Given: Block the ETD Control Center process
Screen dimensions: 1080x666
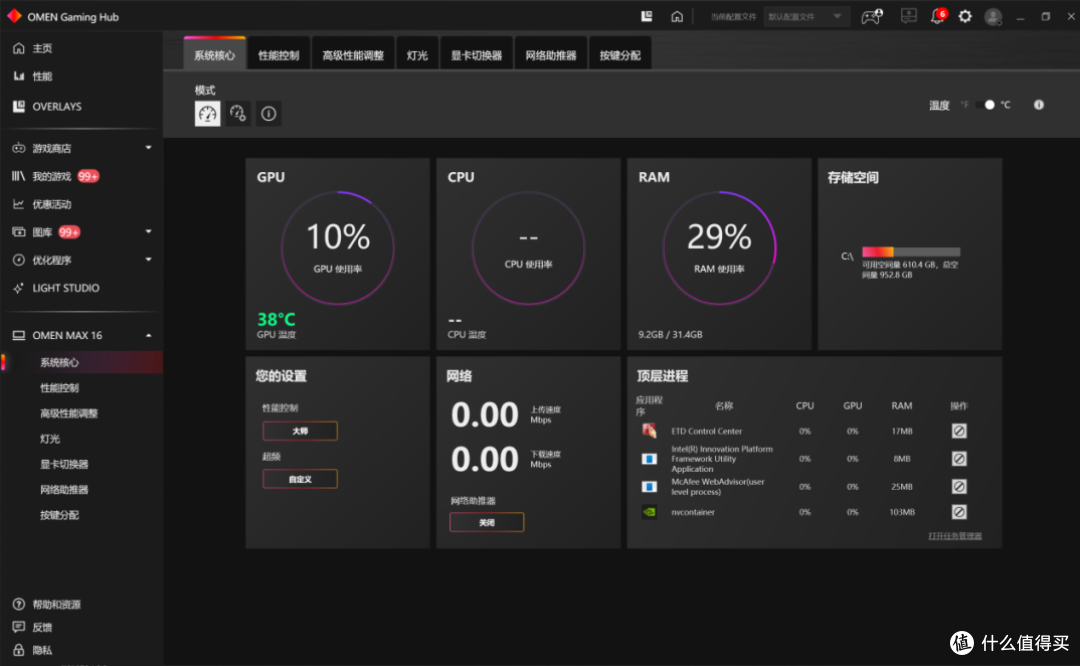Looking at the screenshot, I should point(959,430).
